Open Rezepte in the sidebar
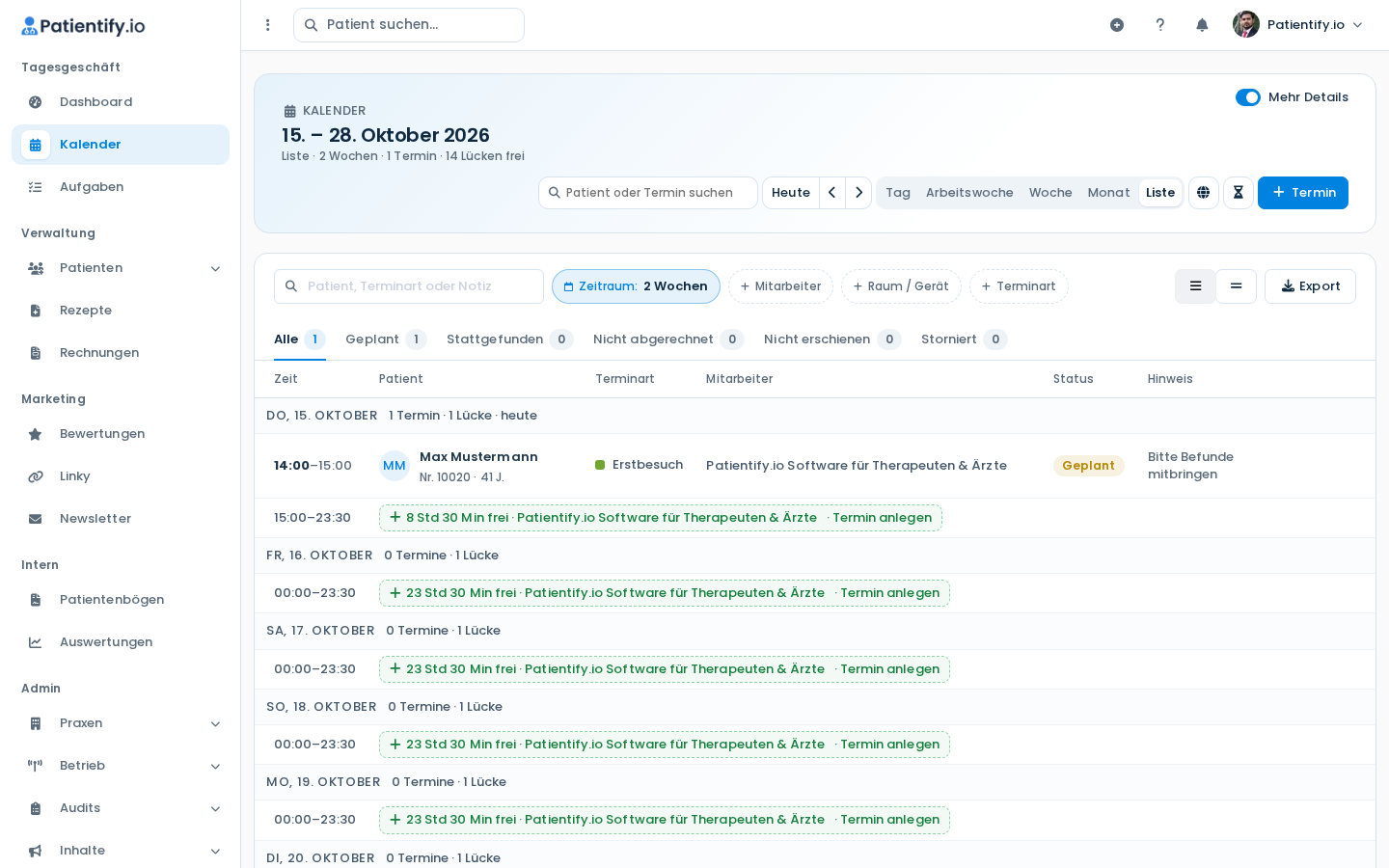 pos(121,311)
